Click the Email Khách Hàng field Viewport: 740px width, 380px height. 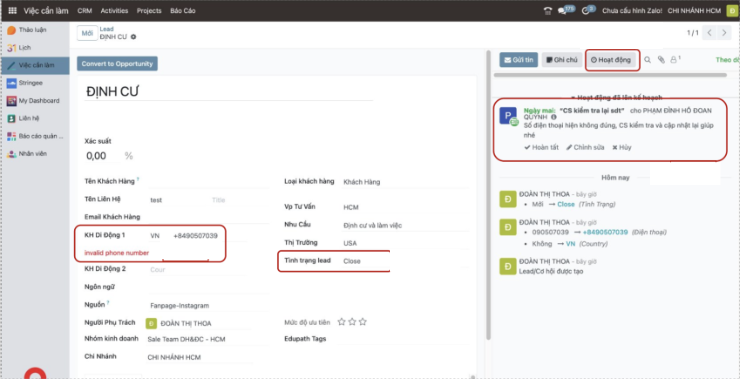(209, 217)
